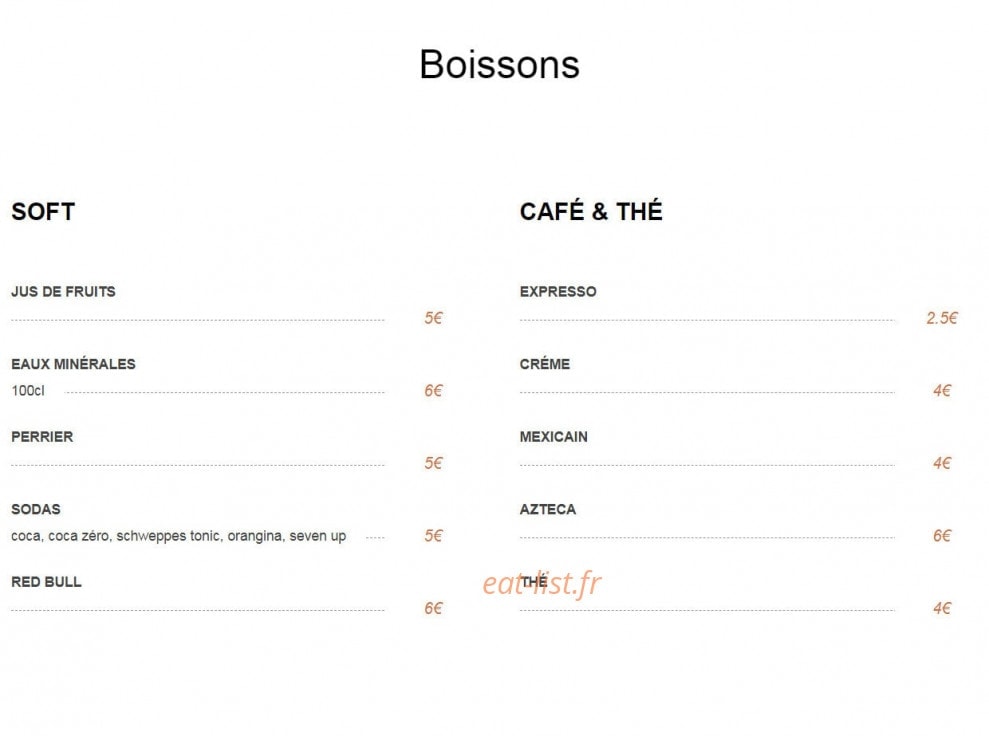Select the CAFÉ & THÉ section heading
Viewport: 989px width, 736px height.
(x=591, y=211)
